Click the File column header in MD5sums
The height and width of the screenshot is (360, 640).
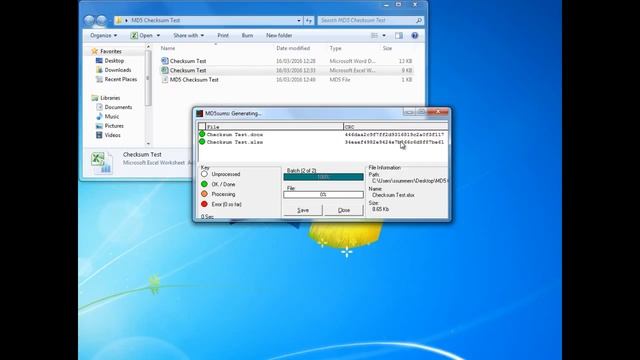point(275,127)
